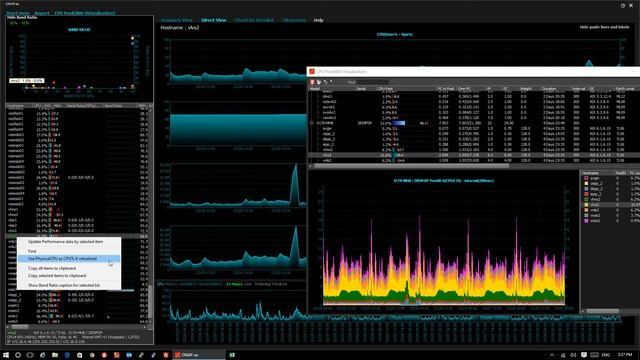Open Cortana search circle on taskbar
Viewport: 640px width, 360px height.
(18, 355)
